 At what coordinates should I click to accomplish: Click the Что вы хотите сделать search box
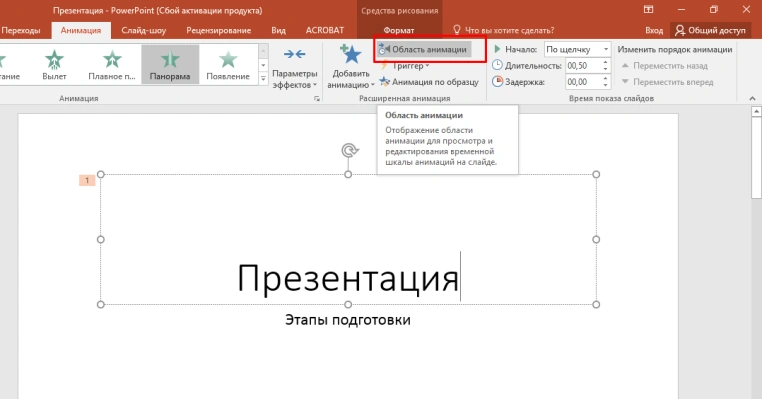click(503, 30)
